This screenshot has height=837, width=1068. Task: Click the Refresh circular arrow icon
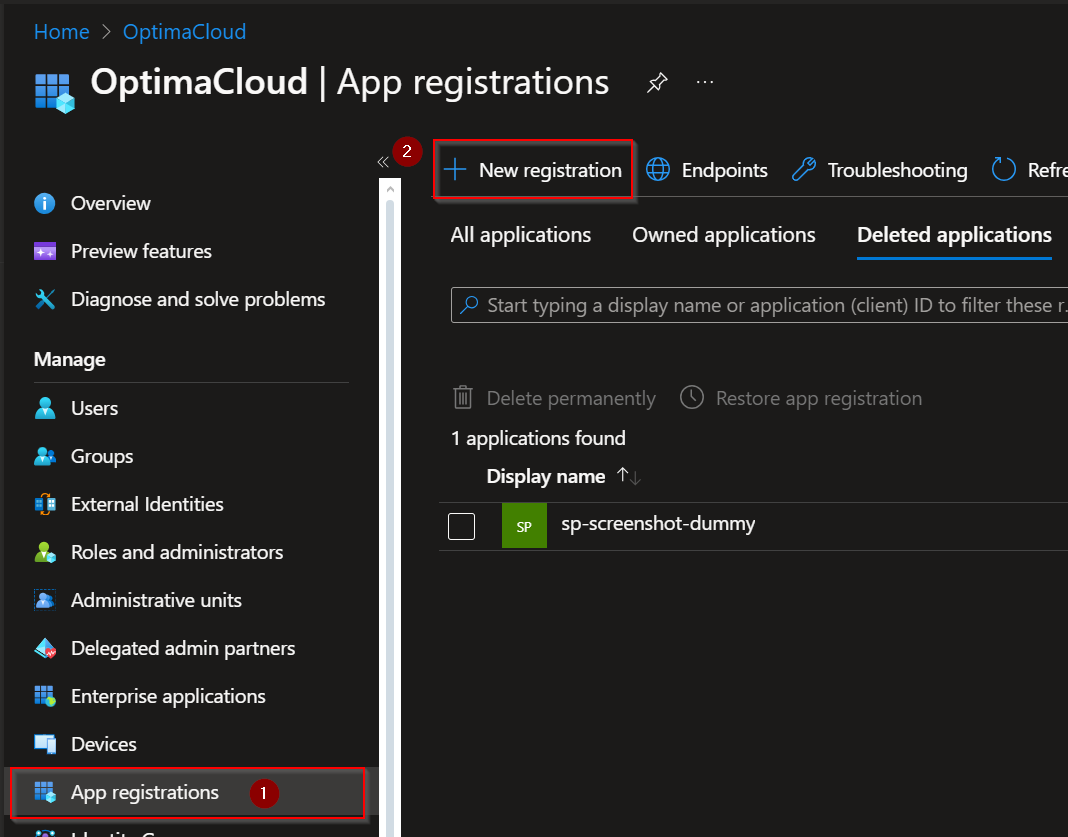[x=1003, y=170]
